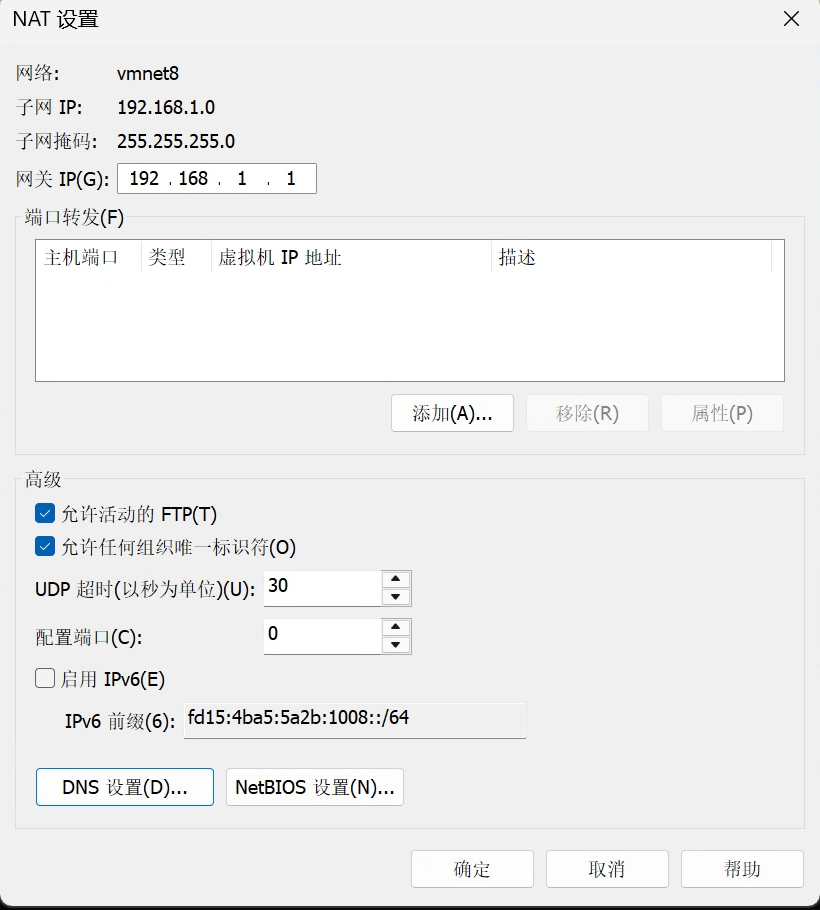Increase UDP timeout with up arrow

pyautogui.click(x=396, y=579)
